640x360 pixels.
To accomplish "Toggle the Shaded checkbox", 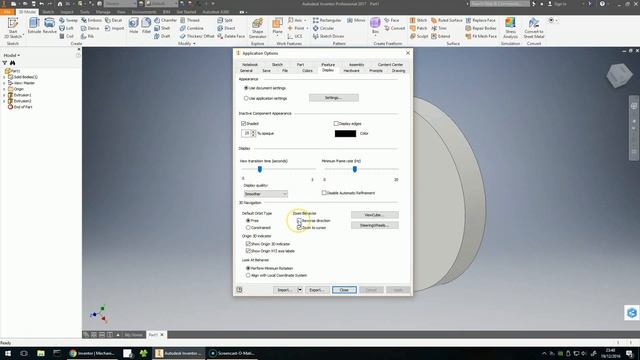I will coord(244,123).
